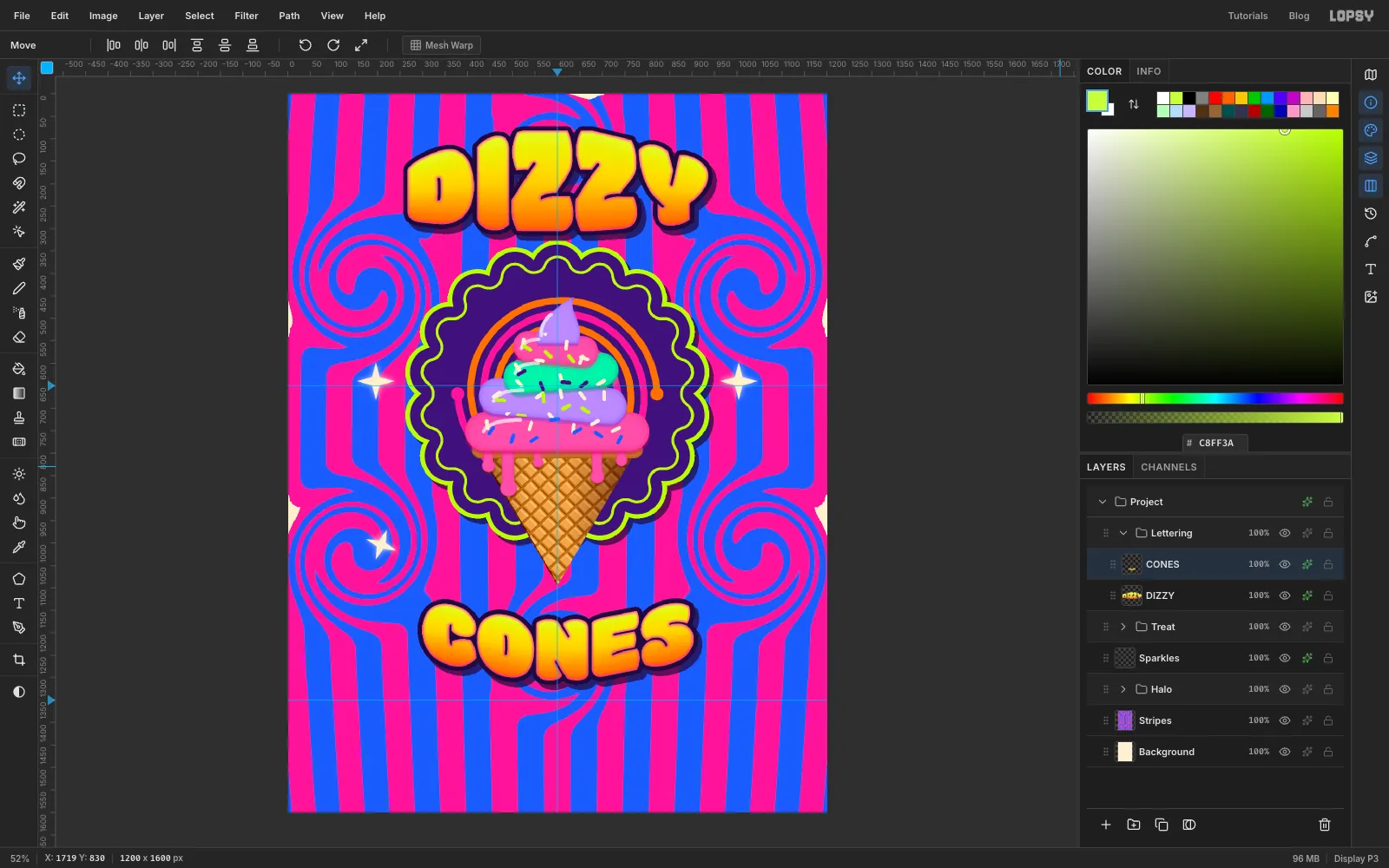Screen dimensions: 1389x868
Task: Select the Text tool in the toolbox
Action: click(x=19, y=603)
